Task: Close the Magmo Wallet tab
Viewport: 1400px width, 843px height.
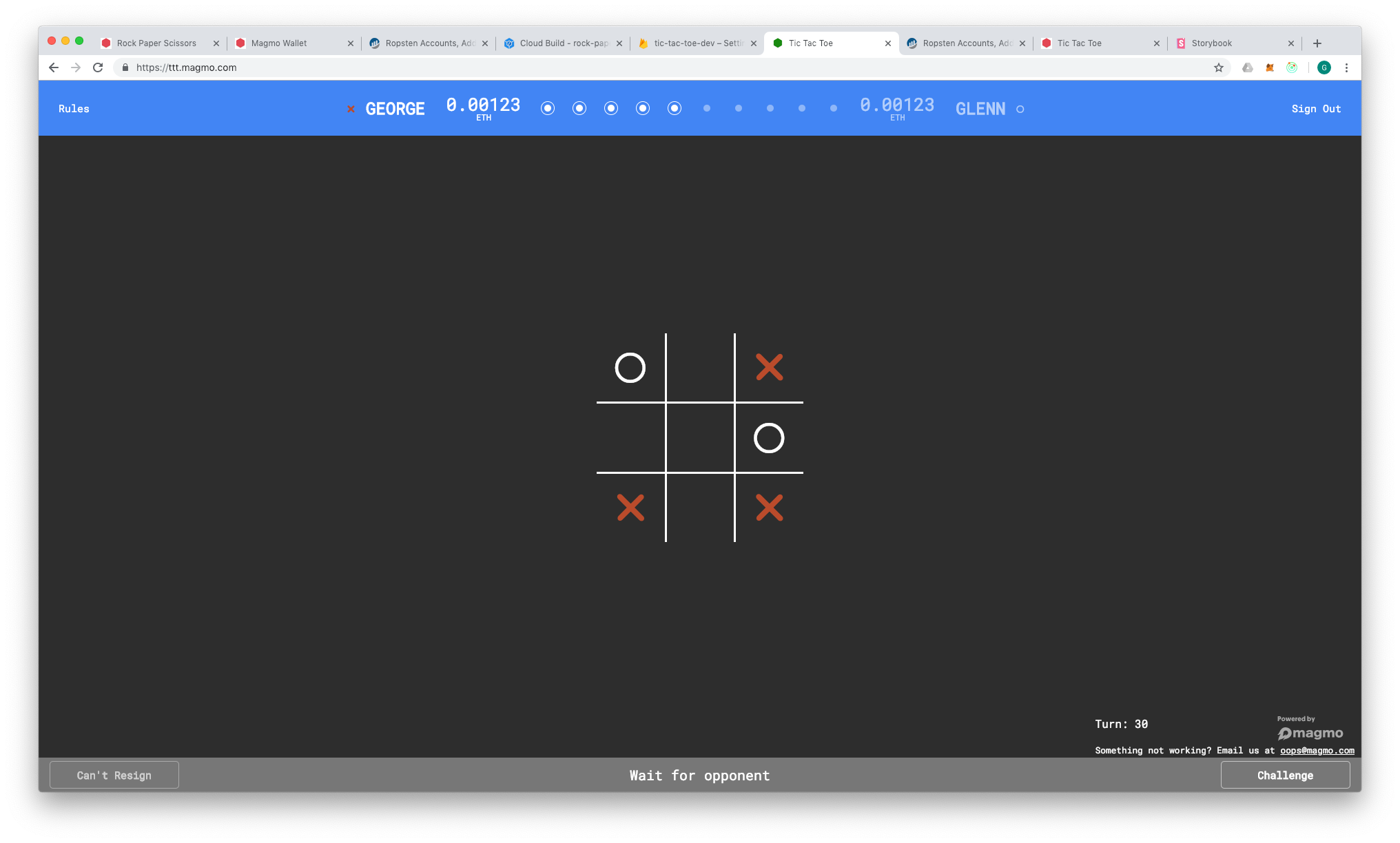Action: pos(350,43)
